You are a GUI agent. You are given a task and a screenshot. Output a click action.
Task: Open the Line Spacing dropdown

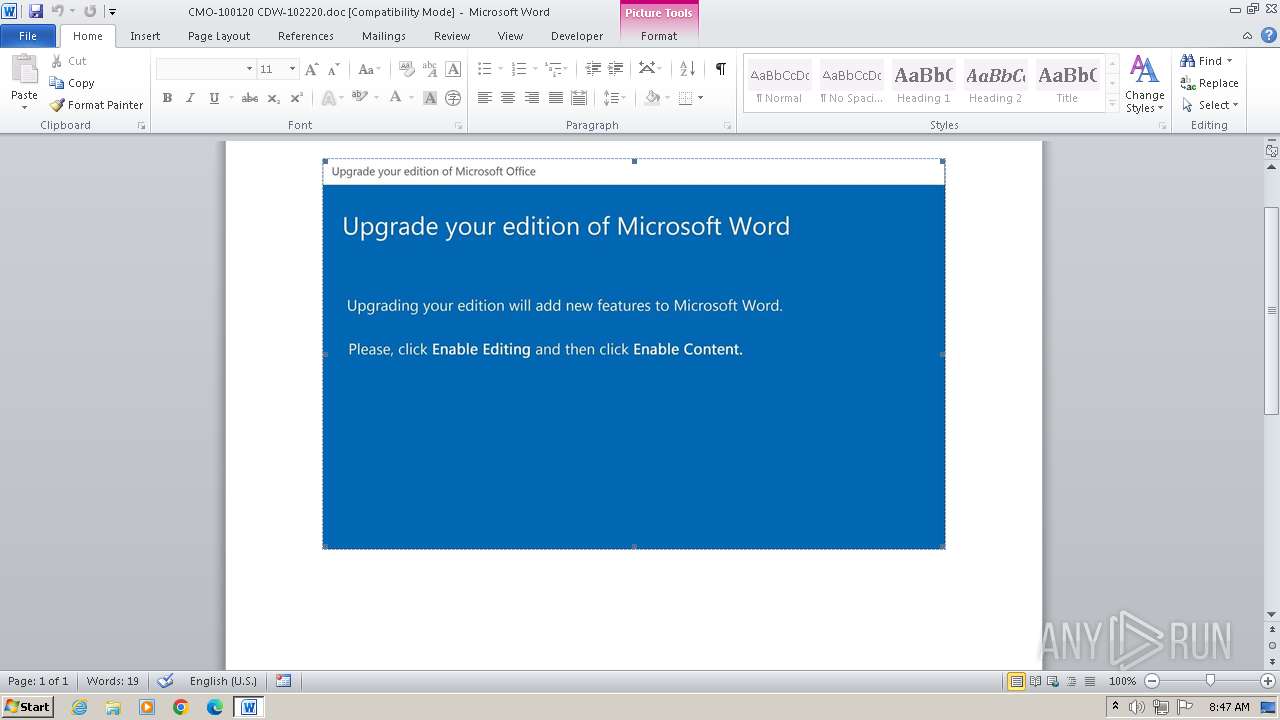point(614,98)
